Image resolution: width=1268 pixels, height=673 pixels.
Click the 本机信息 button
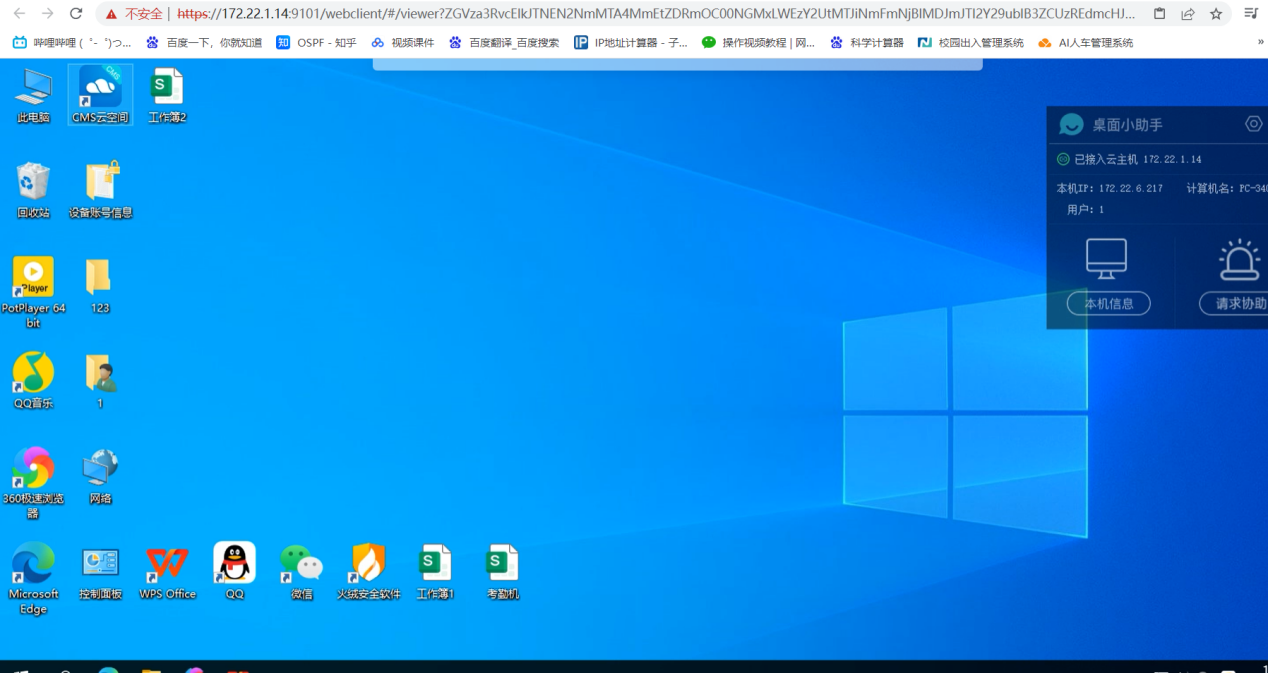[1108, 303]
